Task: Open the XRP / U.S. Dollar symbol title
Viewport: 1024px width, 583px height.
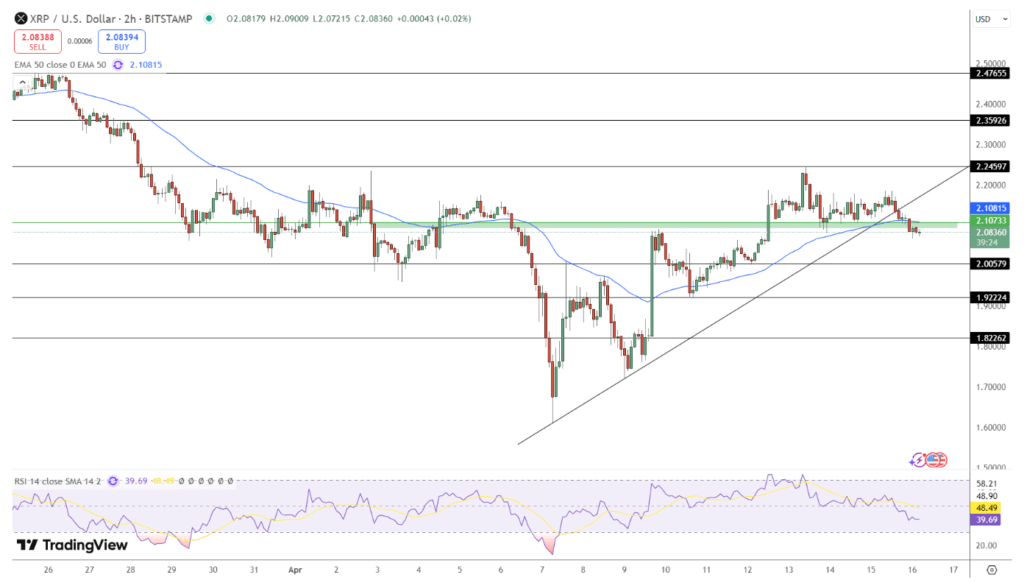Action: pyautogui.click(x=111, y=19)
